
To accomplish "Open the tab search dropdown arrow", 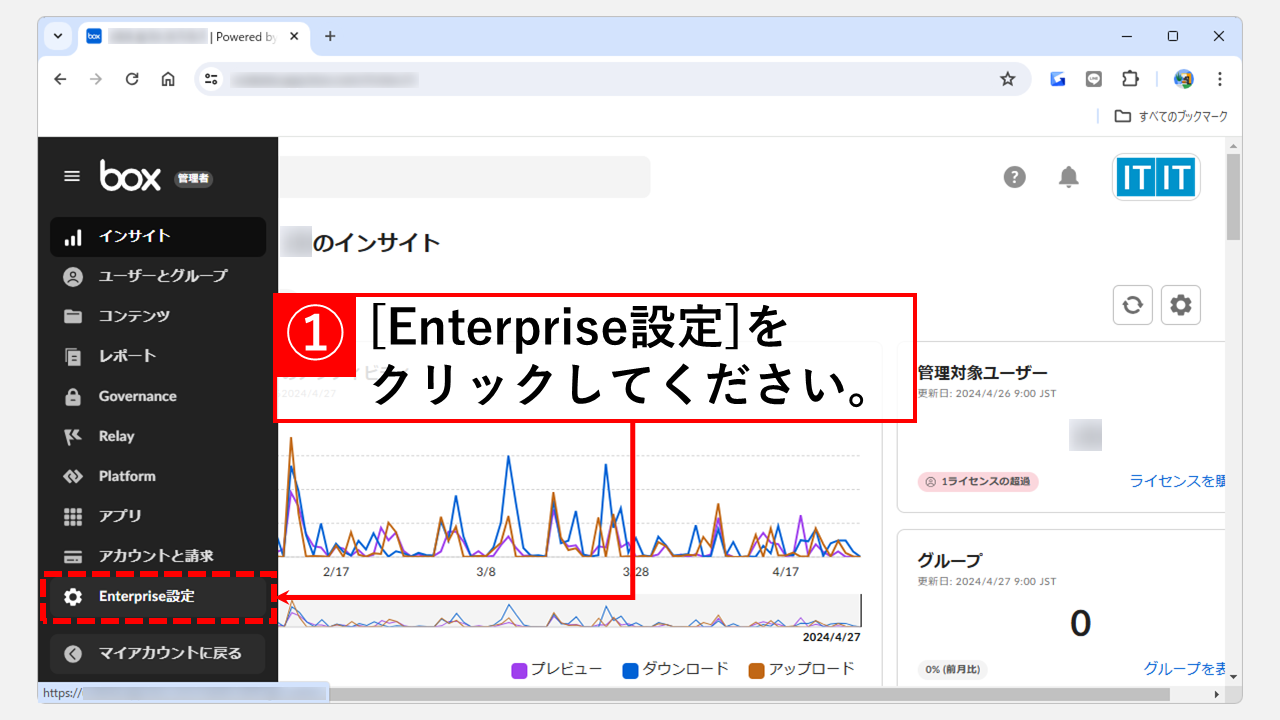I will pos(57,36).
